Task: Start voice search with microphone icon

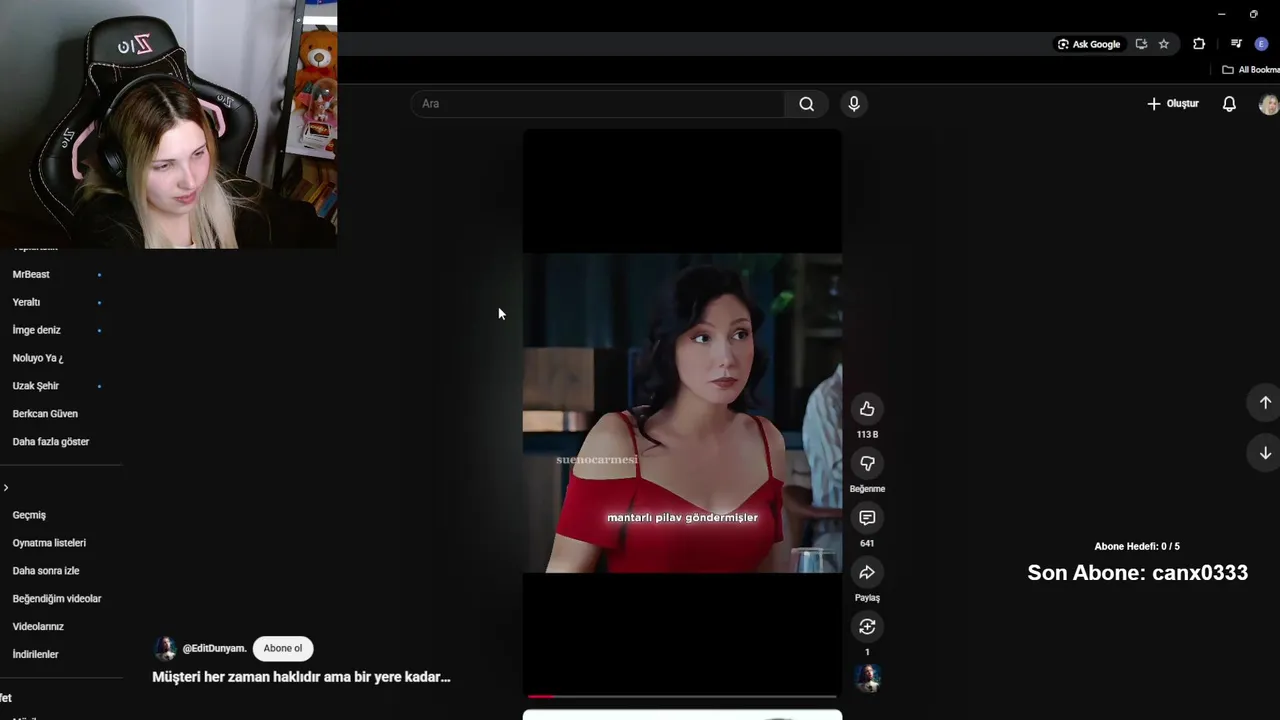Action: (x=854, y=104)
